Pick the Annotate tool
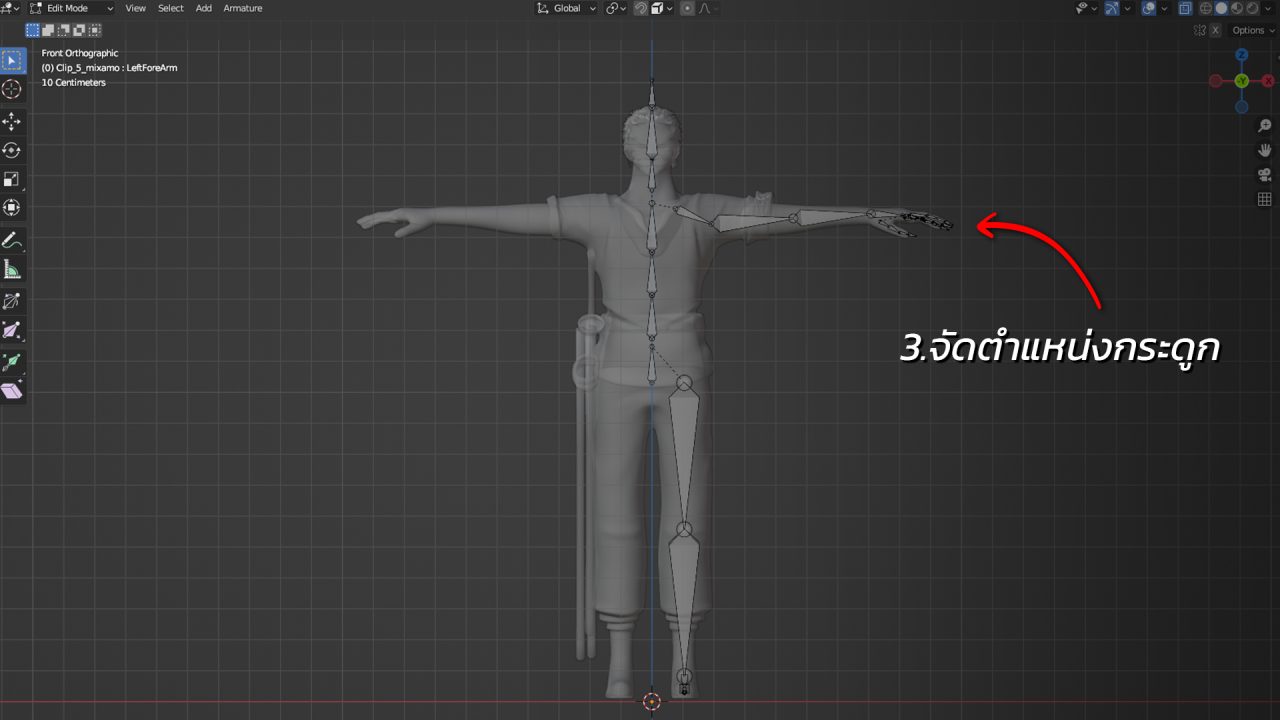This screenshot has height=720, width=1280. pos(12,240)
